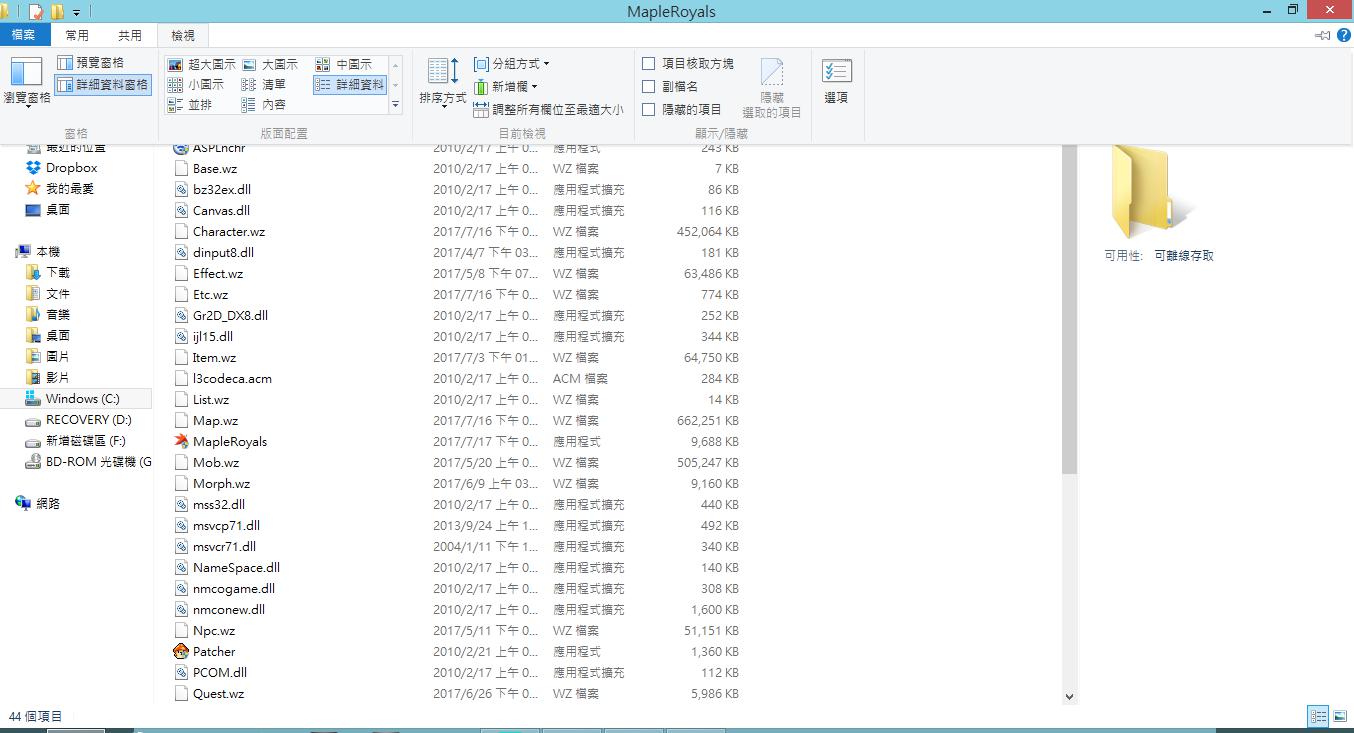Image resolution: width=1354 pixels, height=733 pixels.
Task: Select the l3codeca.acm file icon
Action: [181, 378]
